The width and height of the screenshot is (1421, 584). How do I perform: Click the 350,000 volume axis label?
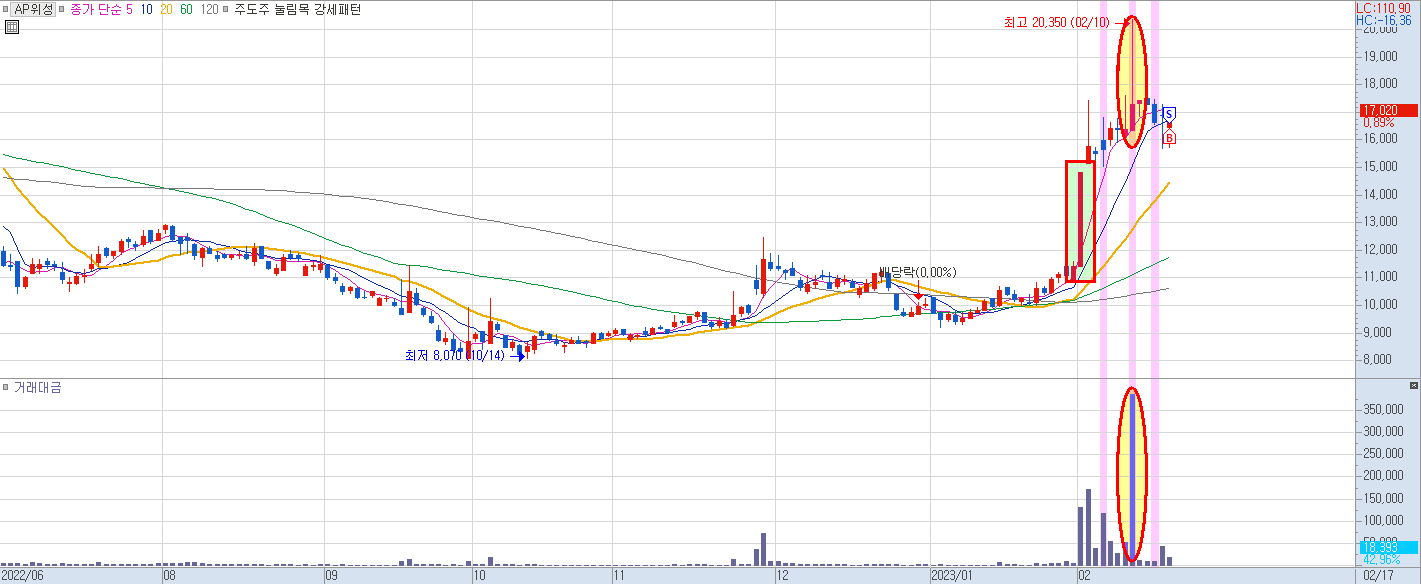[1383, 409]
